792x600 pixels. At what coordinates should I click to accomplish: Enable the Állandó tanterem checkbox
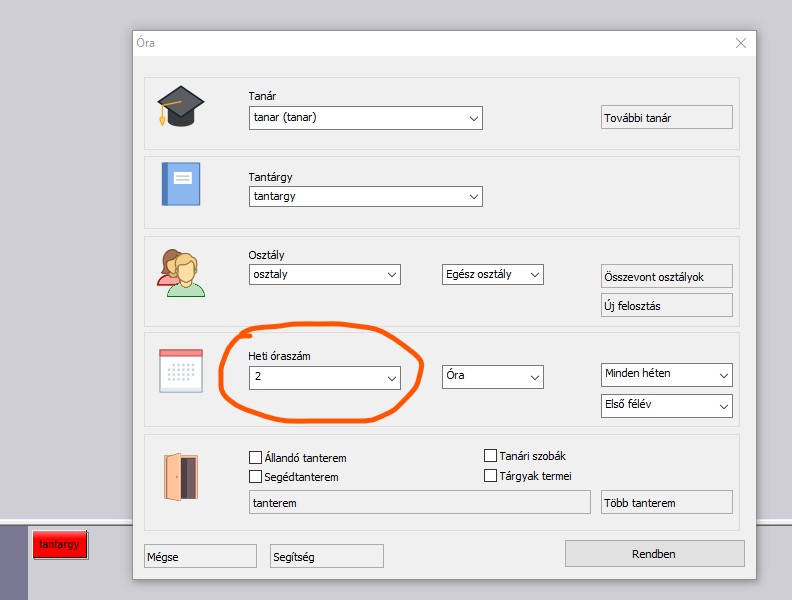pos(256,458)
